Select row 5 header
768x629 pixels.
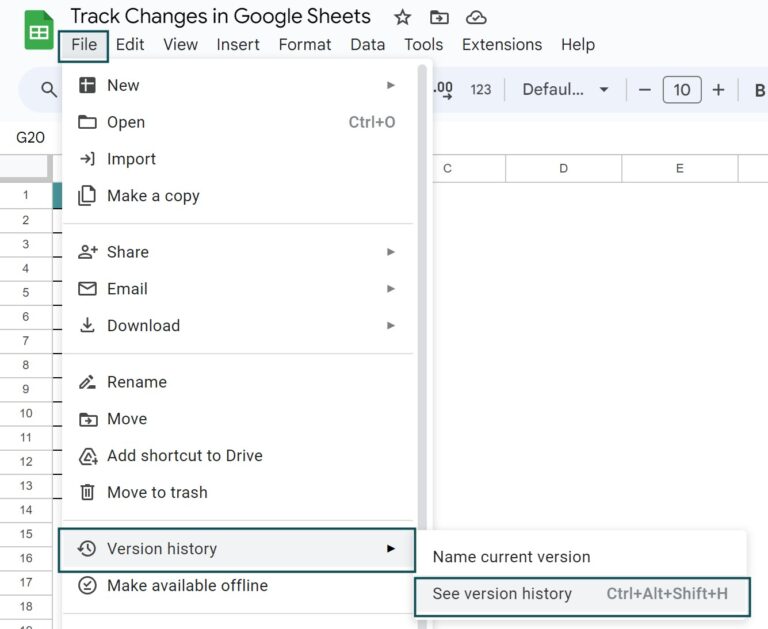[25, 292]
